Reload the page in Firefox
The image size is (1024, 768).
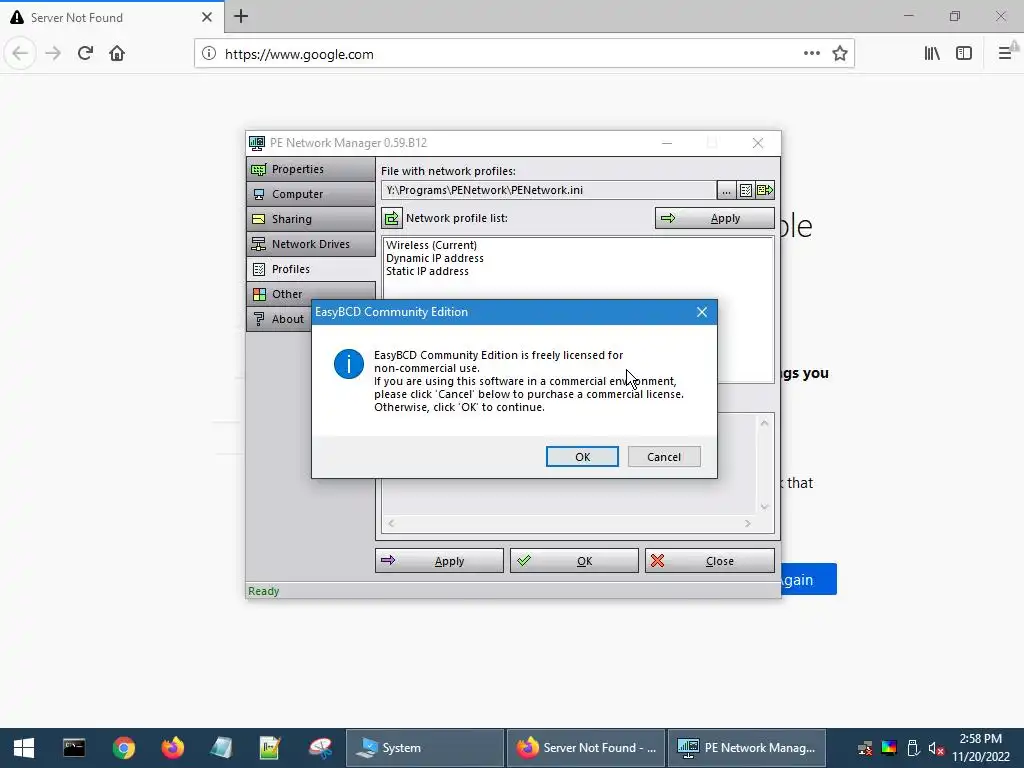[x=85, y=54]
